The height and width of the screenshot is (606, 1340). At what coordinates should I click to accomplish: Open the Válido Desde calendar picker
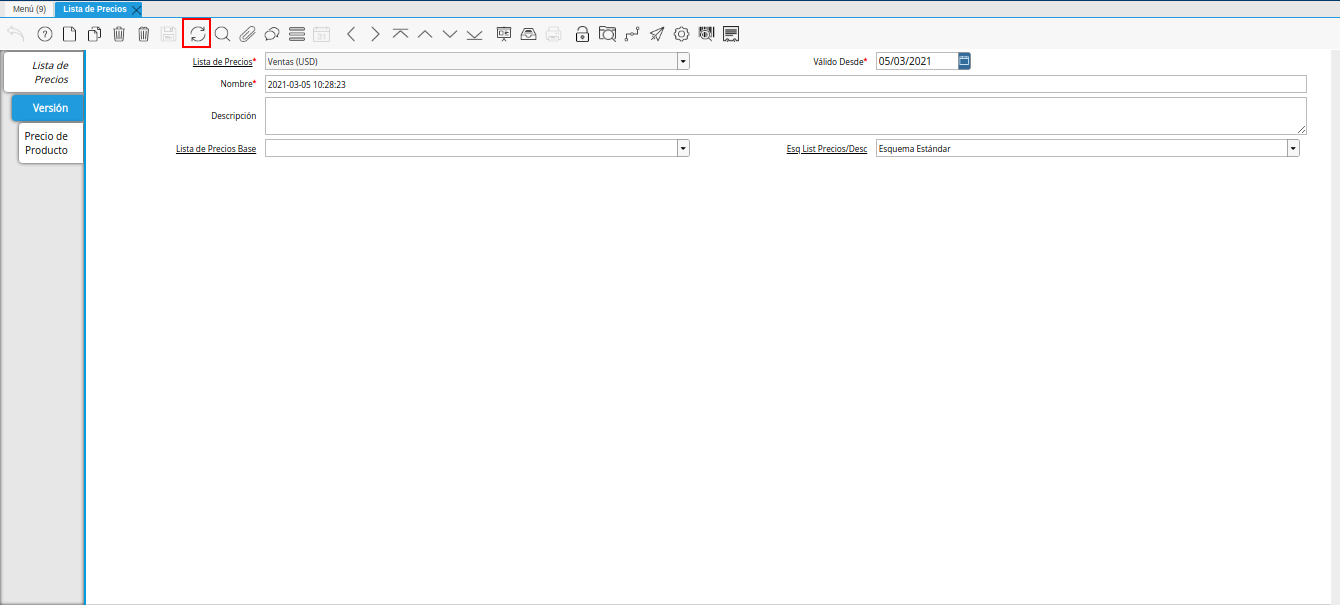(x=964, y=61)
